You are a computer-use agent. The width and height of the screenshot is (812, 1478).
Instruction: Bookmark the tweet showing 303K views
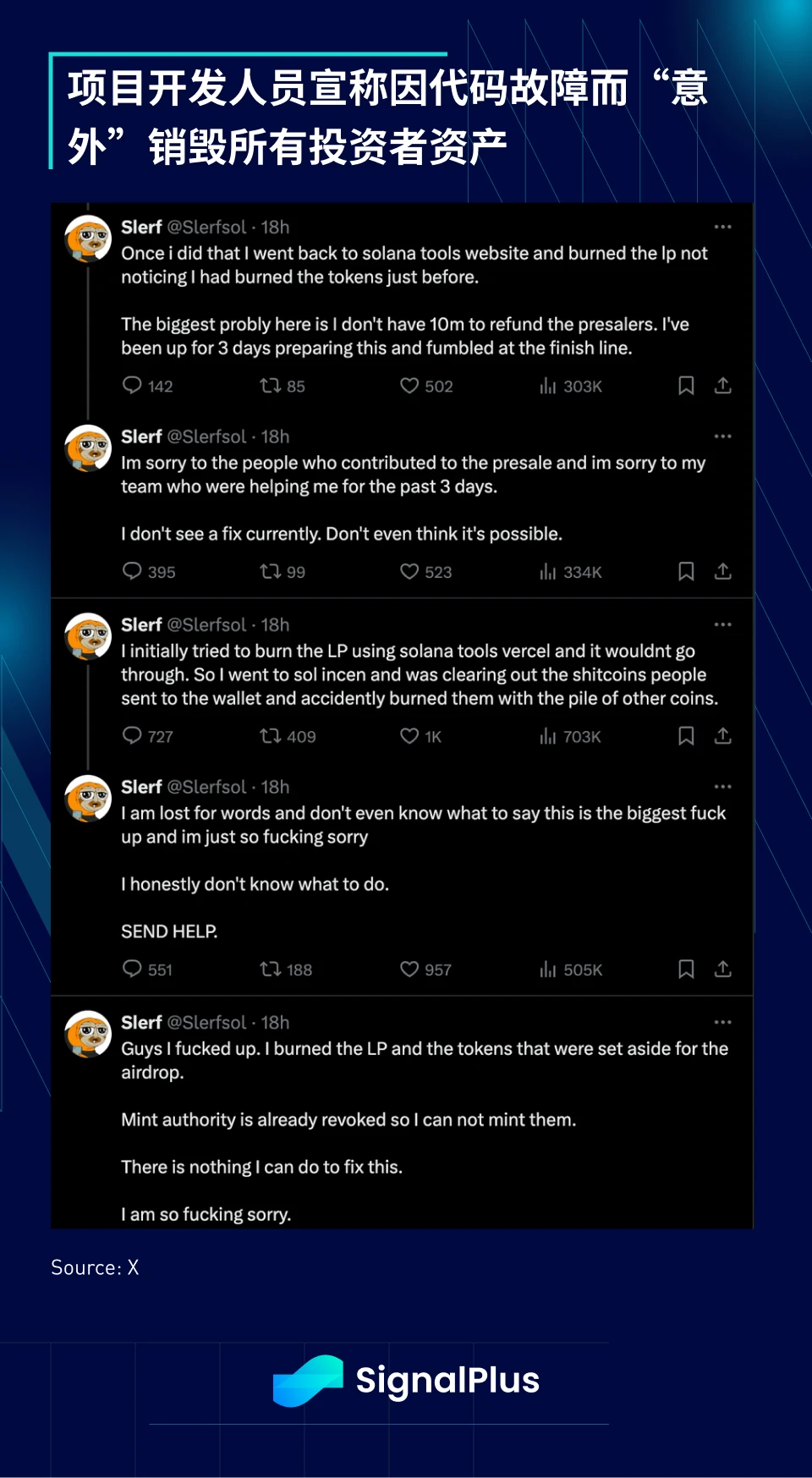pos(686,386)
